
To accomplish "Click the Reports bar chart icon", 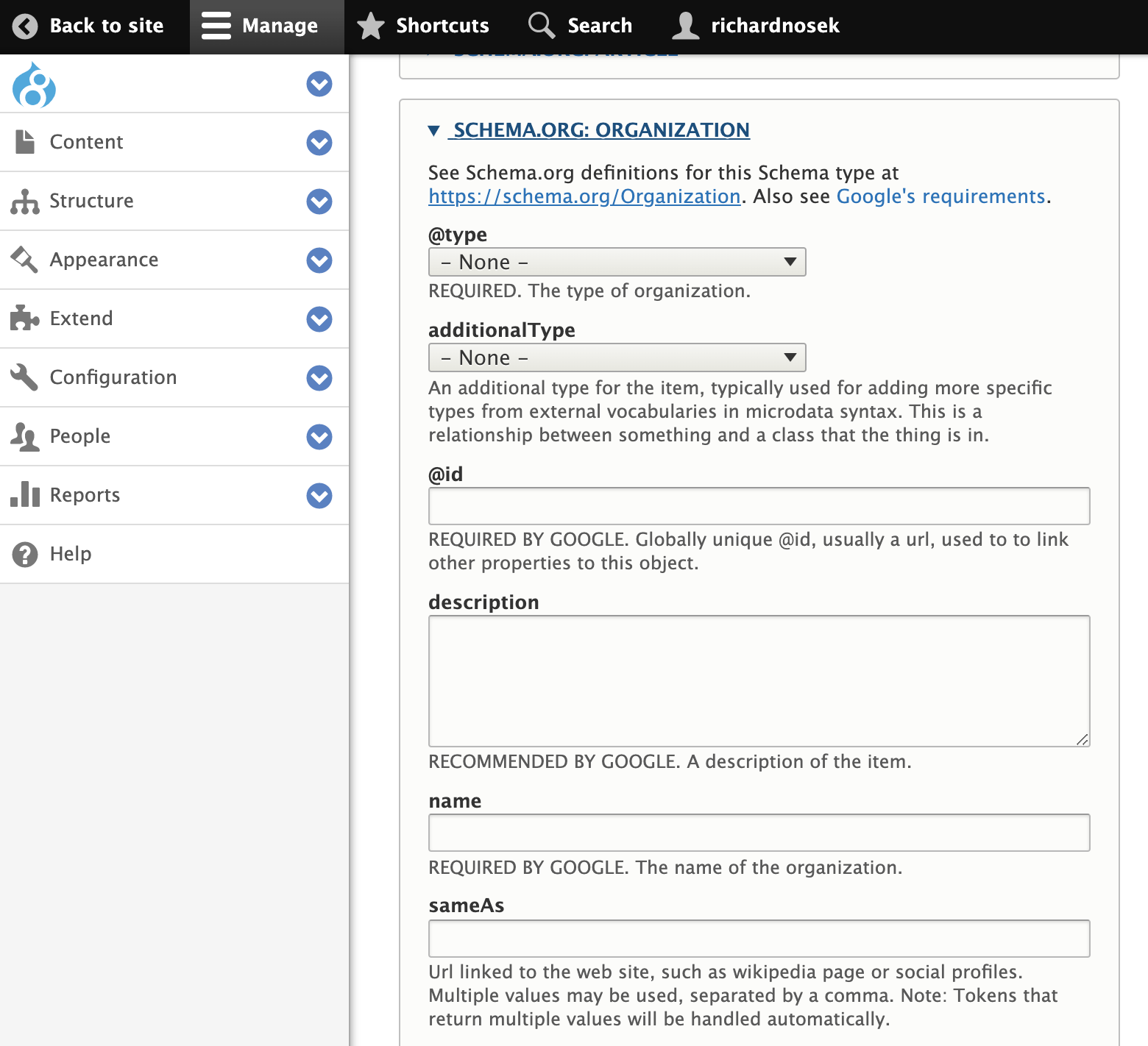I will tap(25, 494).
